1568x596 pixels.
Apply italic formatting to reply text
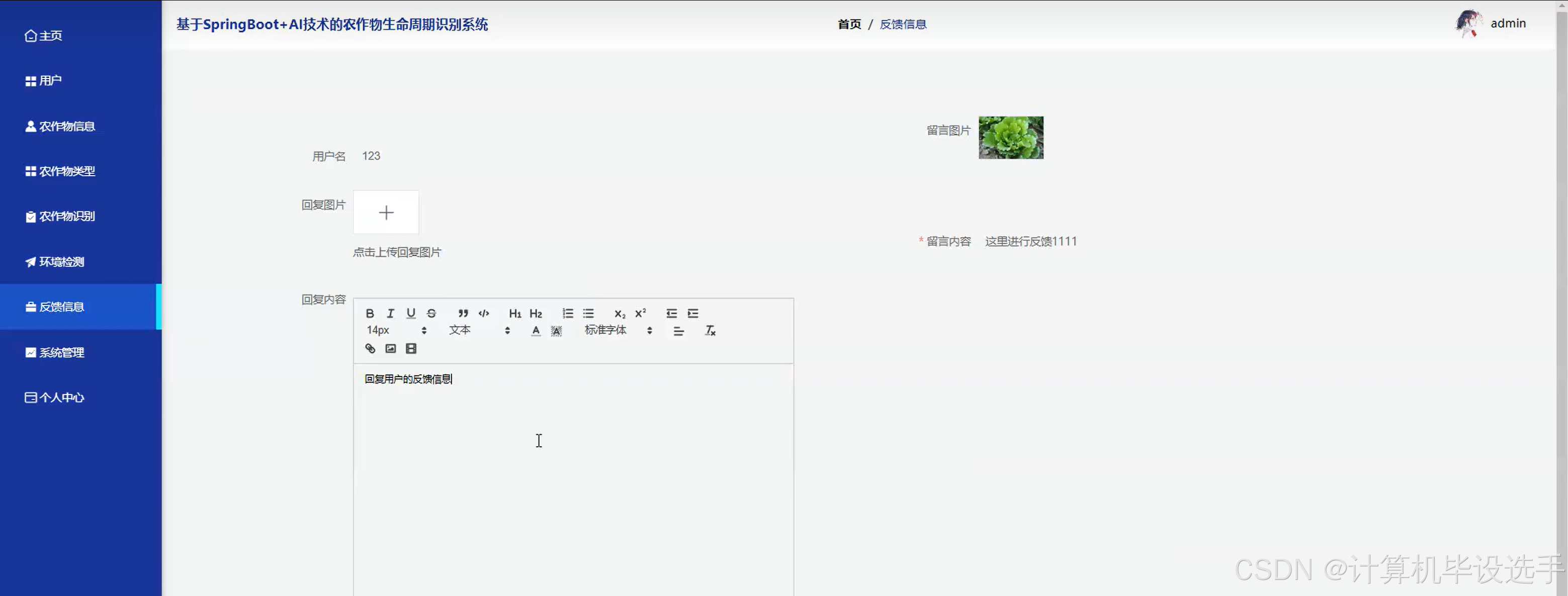click(x=390, y=313)
